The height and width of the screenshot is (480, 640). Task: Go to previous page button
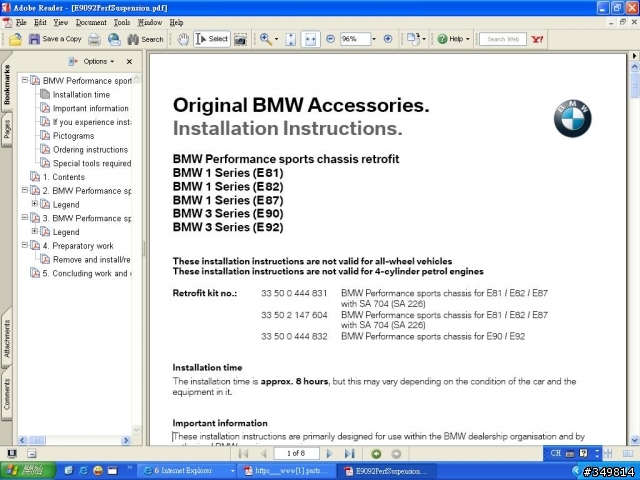[x=264, y=453]
